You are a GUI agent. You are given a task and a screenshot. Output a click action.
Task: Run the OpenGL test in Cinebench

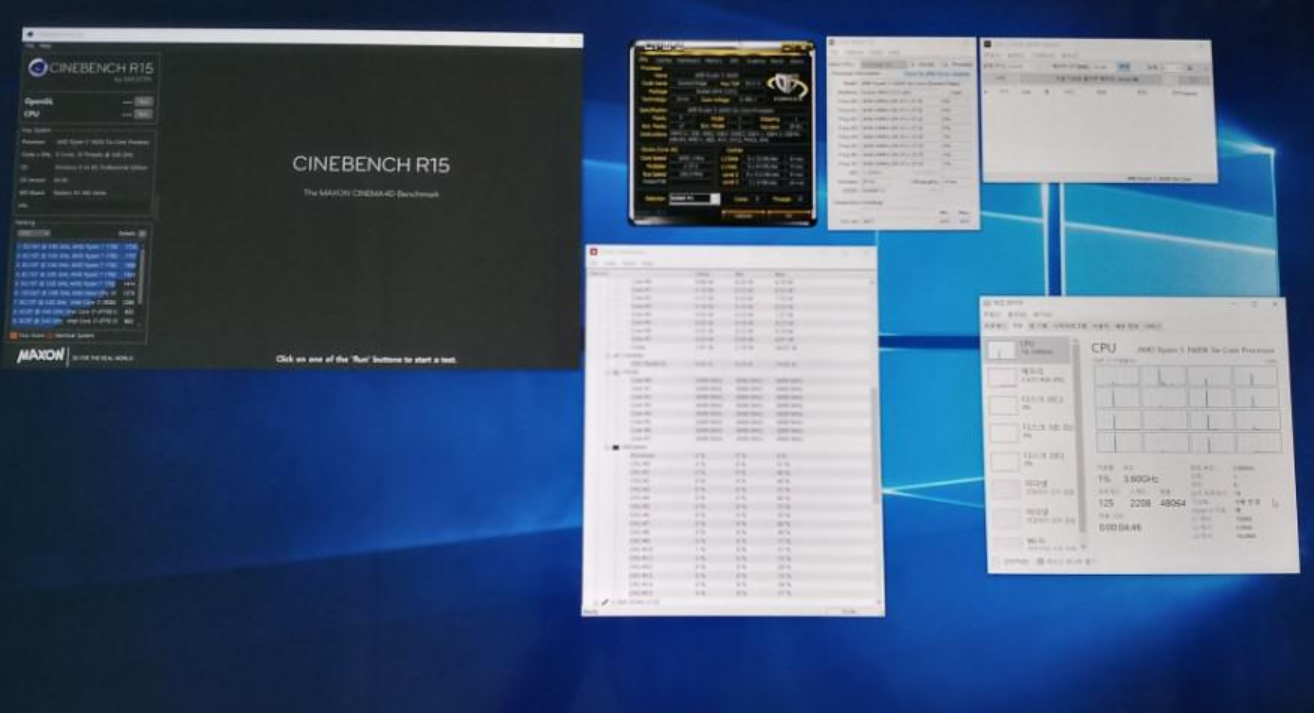(143, 101)
